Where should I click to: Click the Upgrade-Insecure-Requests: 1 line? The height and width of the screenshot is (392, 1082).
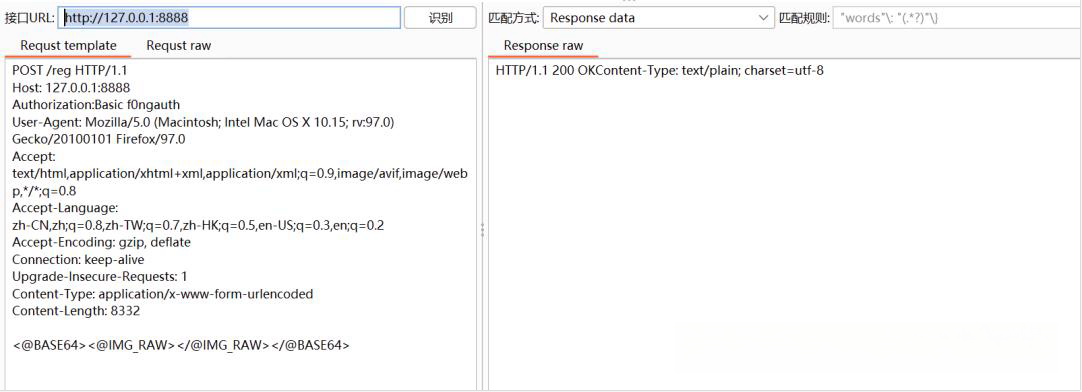(100, 277)
